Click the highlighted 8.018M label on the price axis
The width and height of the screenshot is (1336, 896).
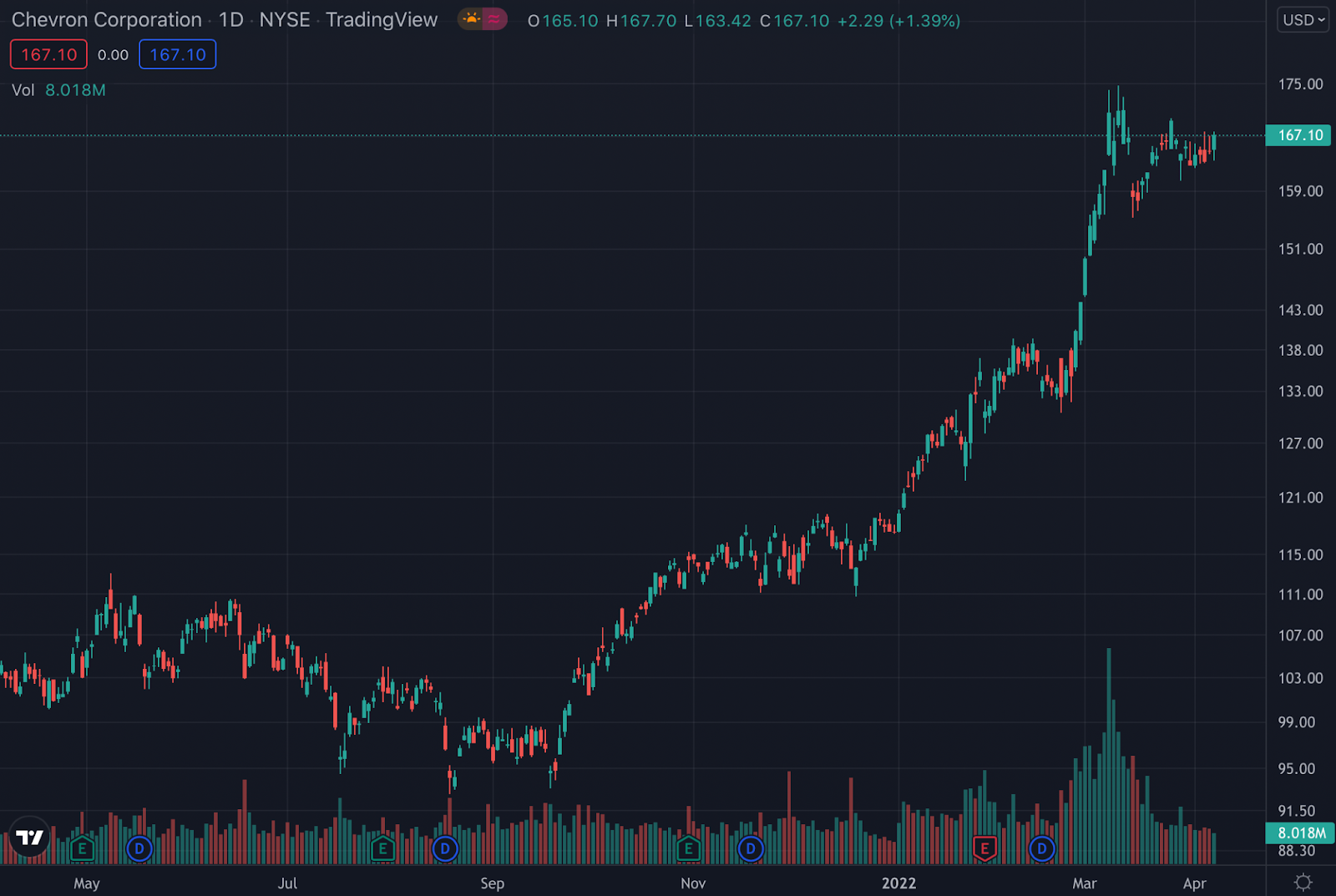(1298, 833)
